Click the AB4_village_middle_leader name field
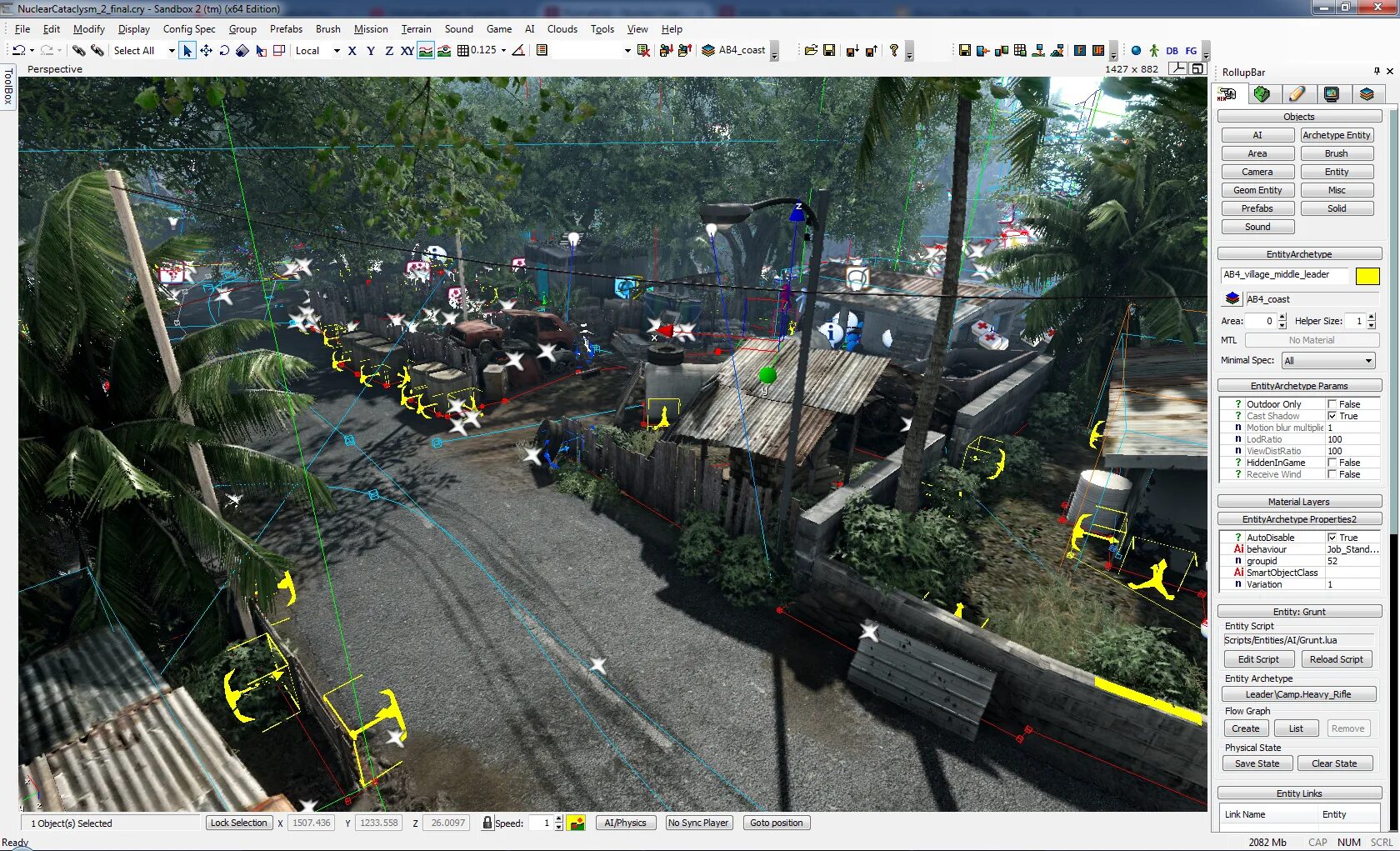 pos(1285,275)
